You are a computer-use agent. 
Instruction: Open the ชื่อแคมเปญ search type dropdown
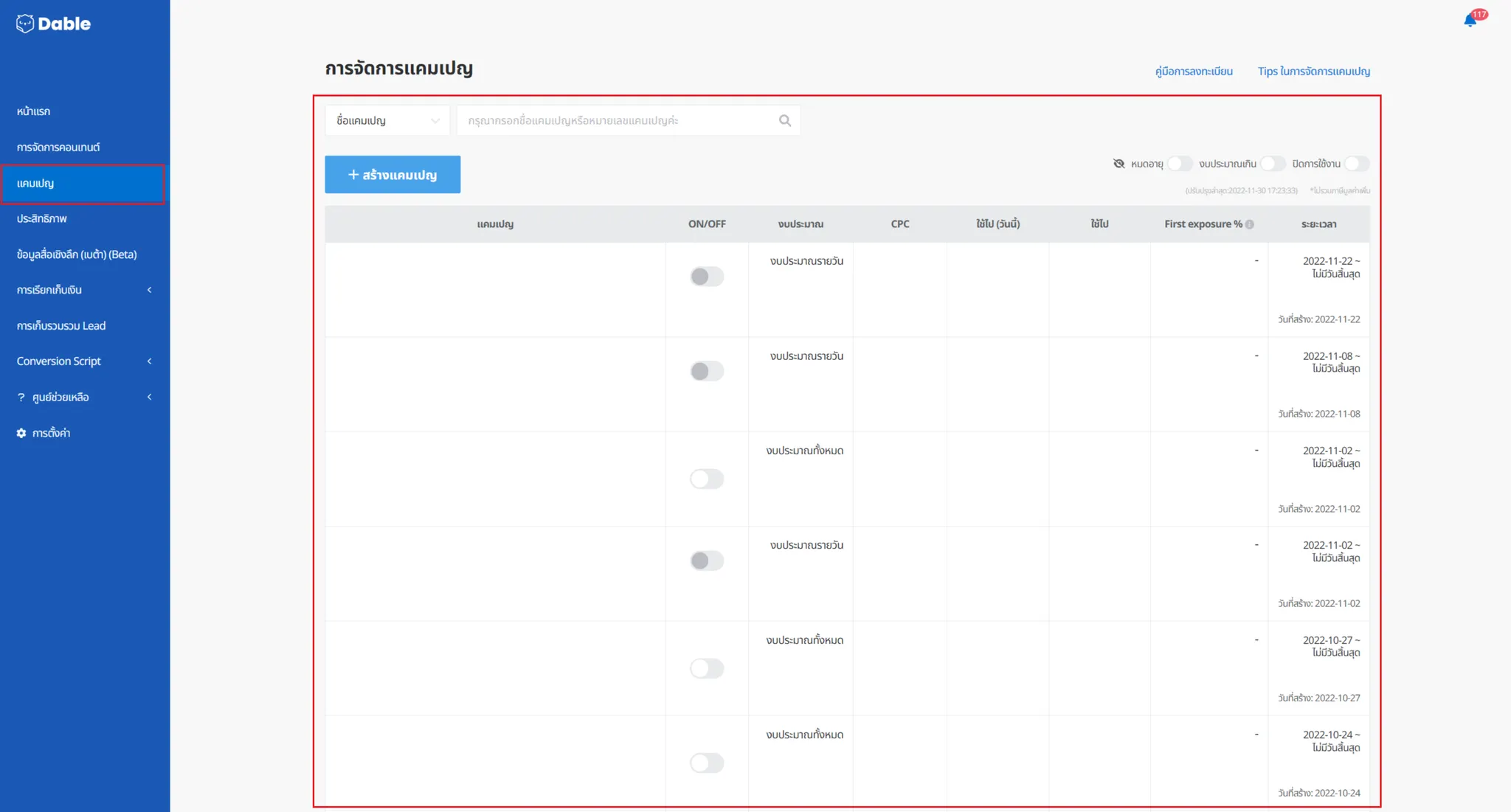tap(387, 120)
